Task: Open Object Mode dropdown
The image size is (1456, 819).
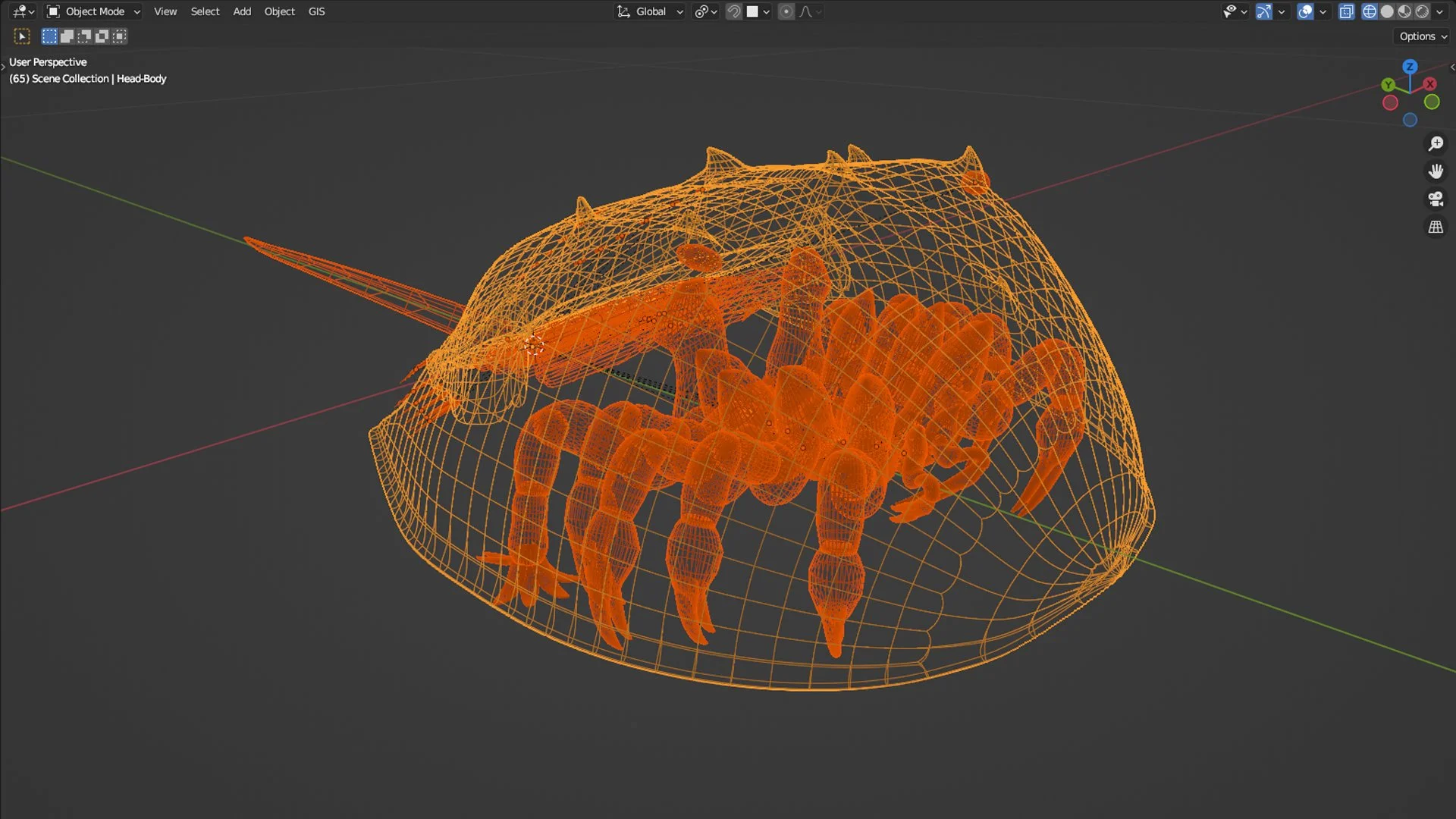Action: pos(94,11)
